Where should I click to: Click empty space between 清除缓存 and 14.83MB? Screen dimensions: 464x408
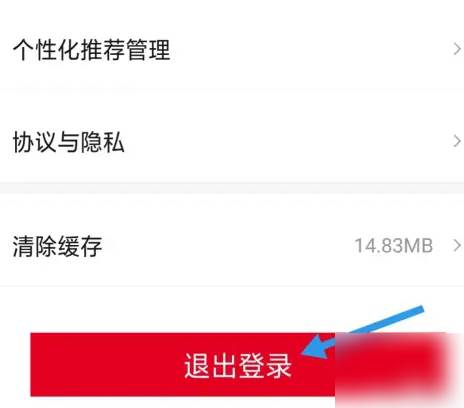pos(227,246)
